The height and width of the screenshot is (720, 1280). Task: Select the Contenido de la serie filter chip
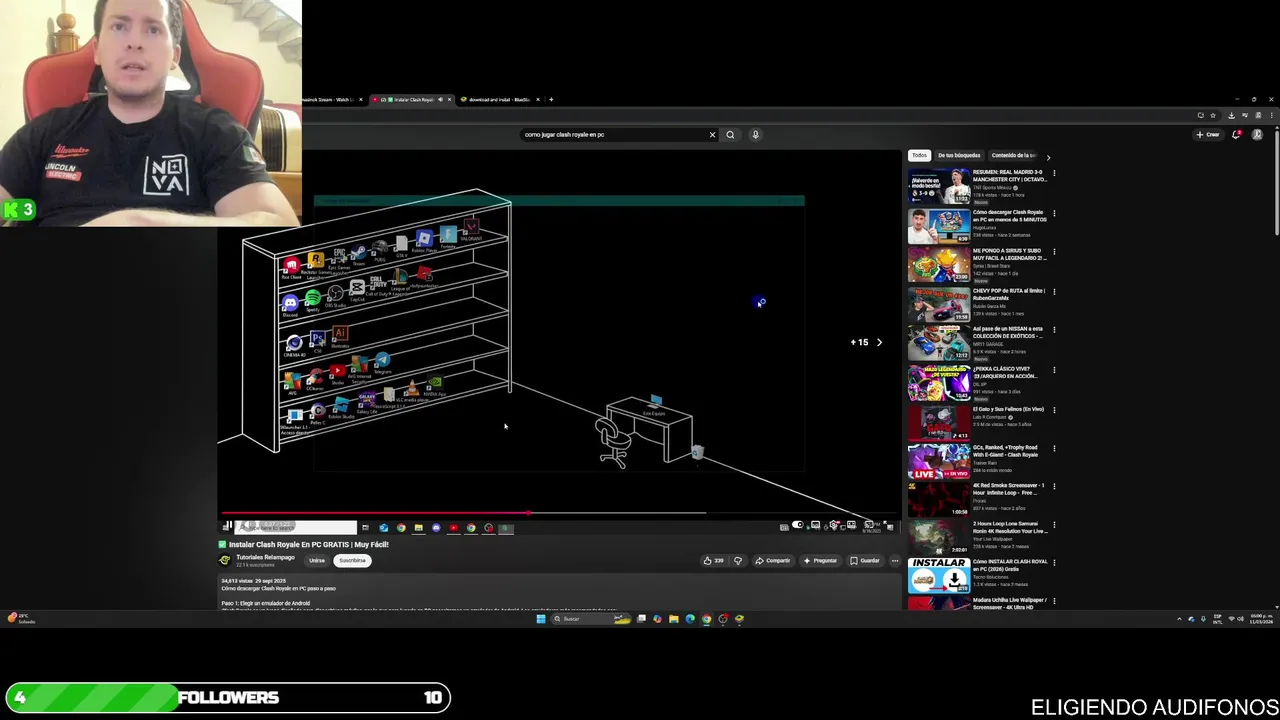[x=1013, y=155]
